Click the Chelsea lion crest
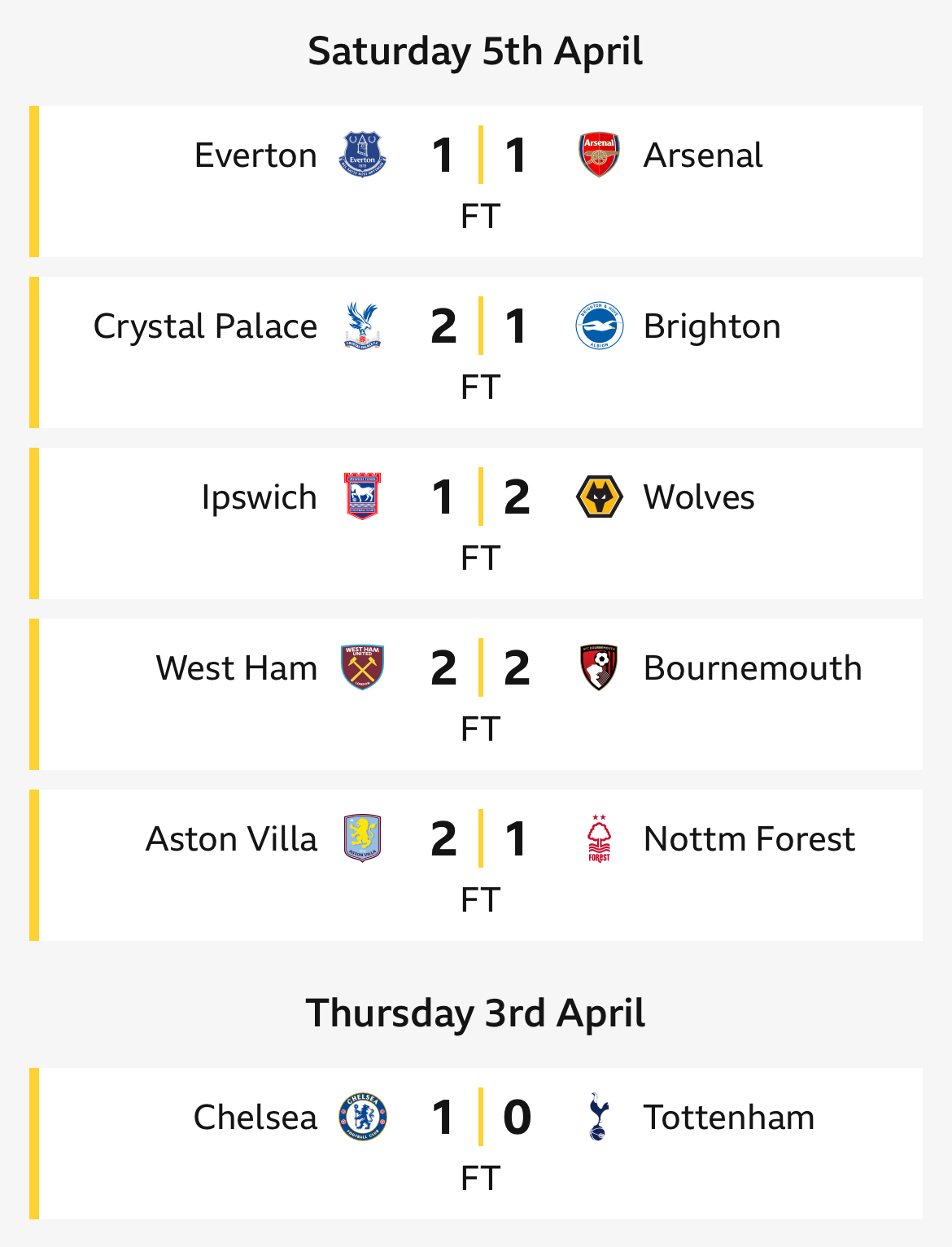 [362, 1117]
